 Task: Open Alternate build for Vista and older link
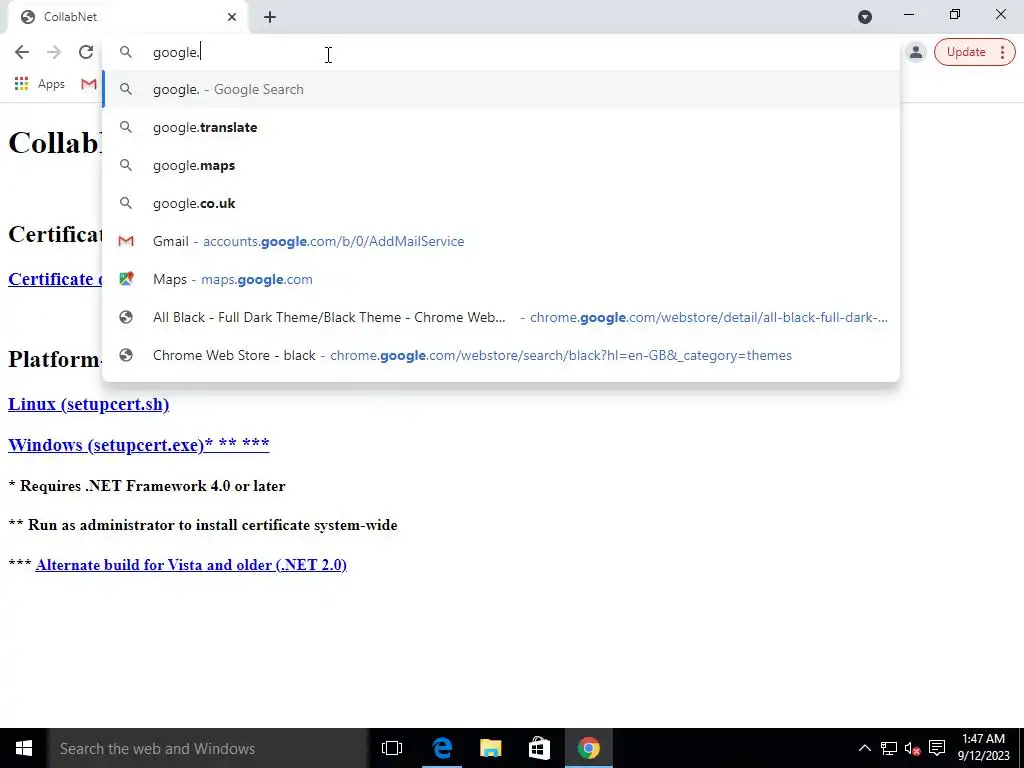191,565
